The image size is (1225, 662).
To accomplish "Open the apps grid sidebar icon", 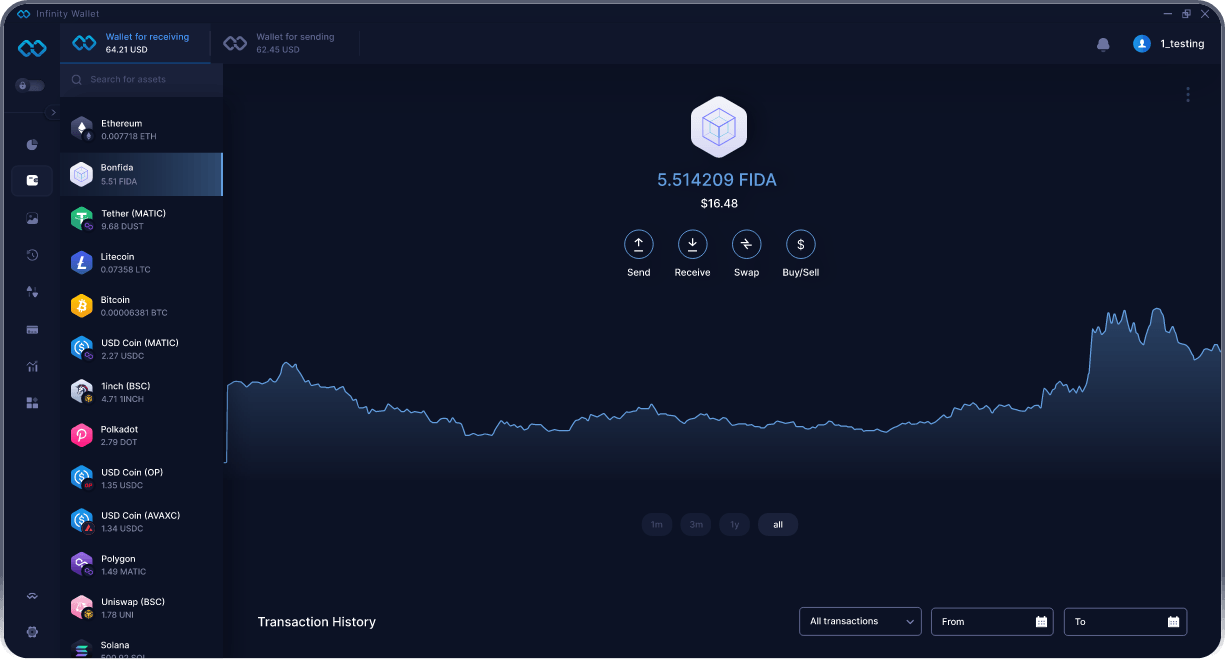I will 32,403.
